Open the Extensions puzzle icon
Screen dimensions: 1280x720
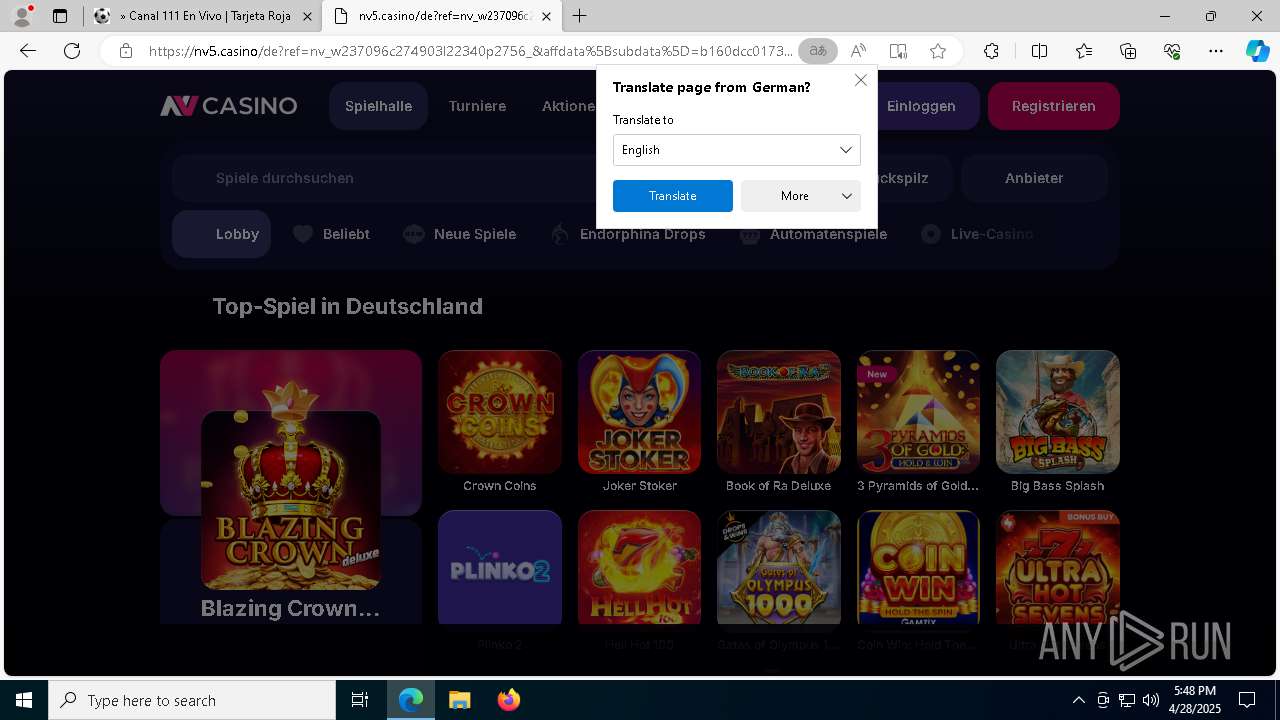[x=991, y=51]
